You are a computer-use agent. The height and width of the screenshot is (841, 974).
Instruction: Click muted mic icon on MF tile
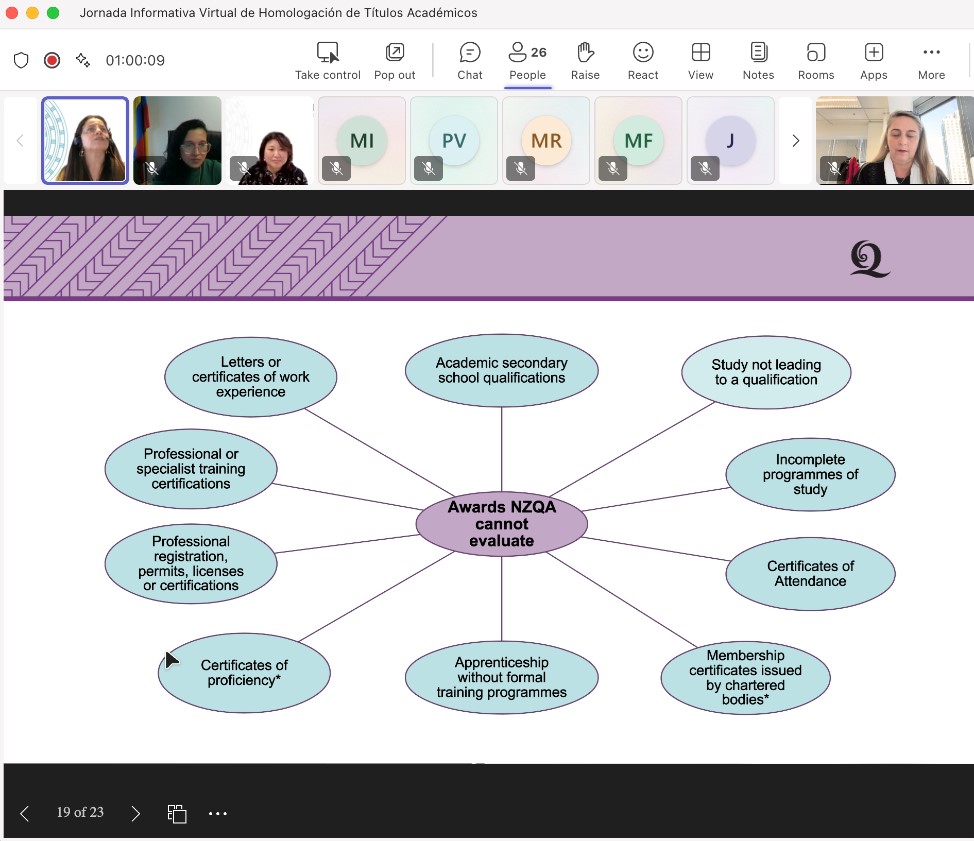click(612, 168)
